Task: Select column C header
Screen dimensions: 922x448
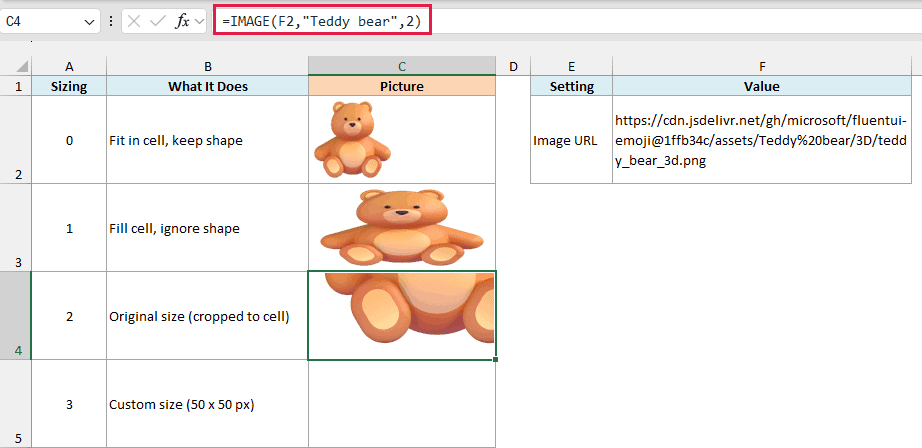Action: click(402, 66)
